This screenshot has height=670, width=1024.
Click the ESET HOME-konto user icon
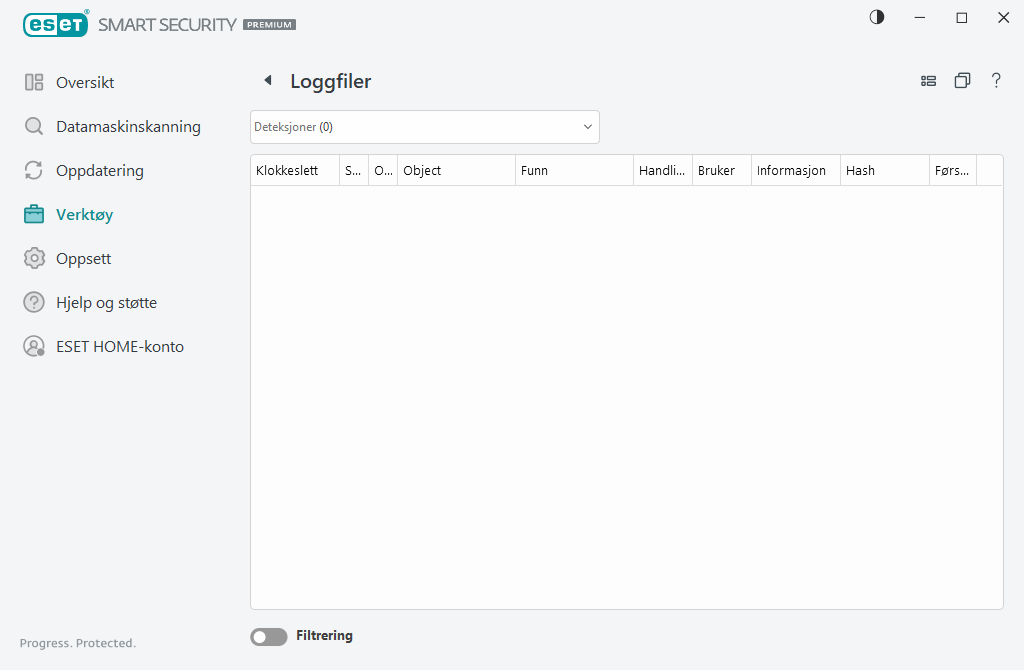tap(34, 347)
